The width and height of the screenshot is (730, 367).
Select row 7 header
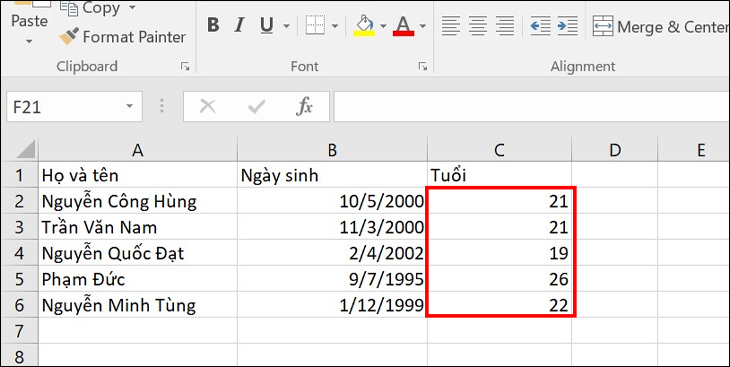point(20,331)
